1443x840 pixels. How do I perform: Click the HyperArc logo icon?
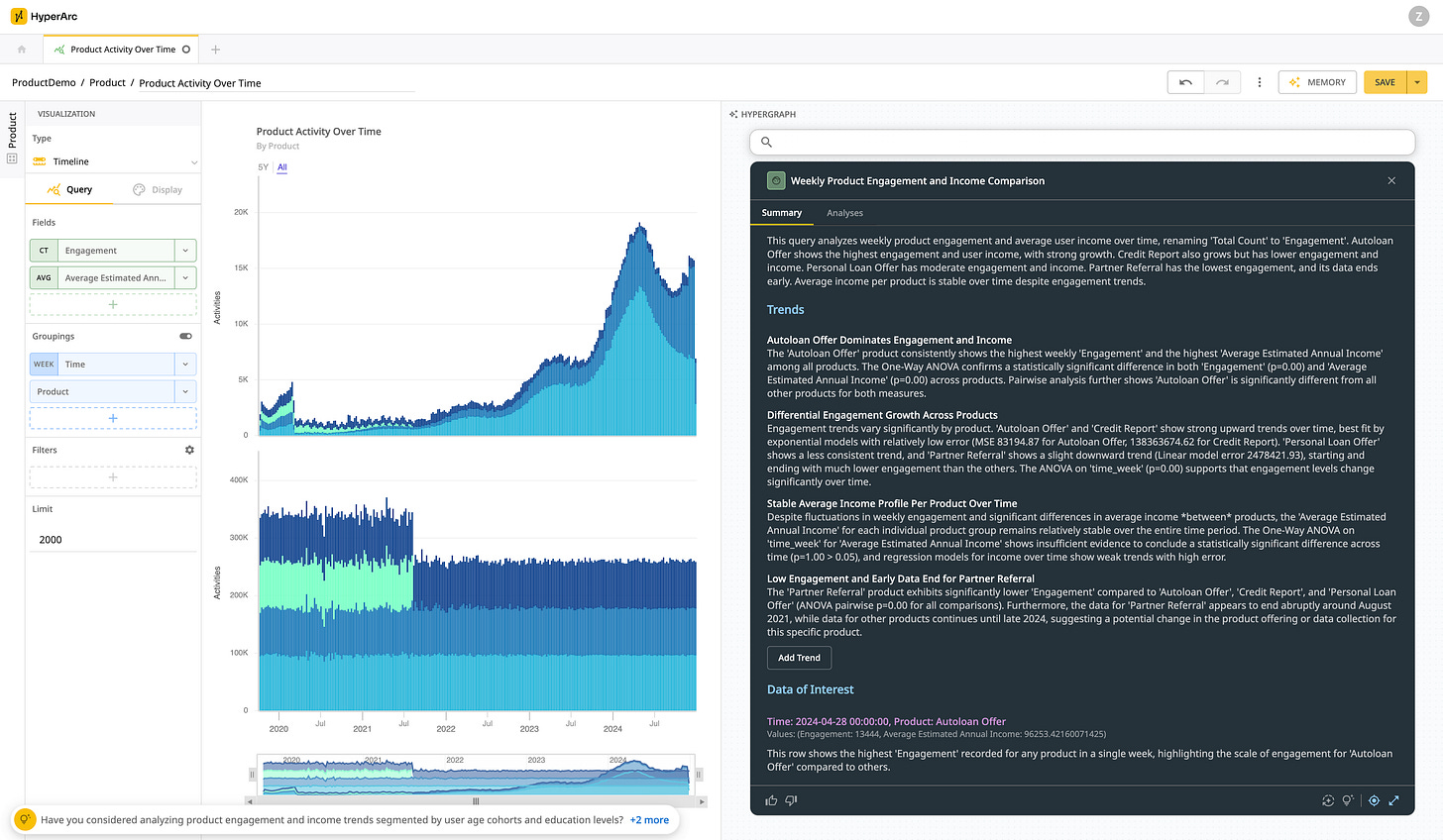click(19, 16)
